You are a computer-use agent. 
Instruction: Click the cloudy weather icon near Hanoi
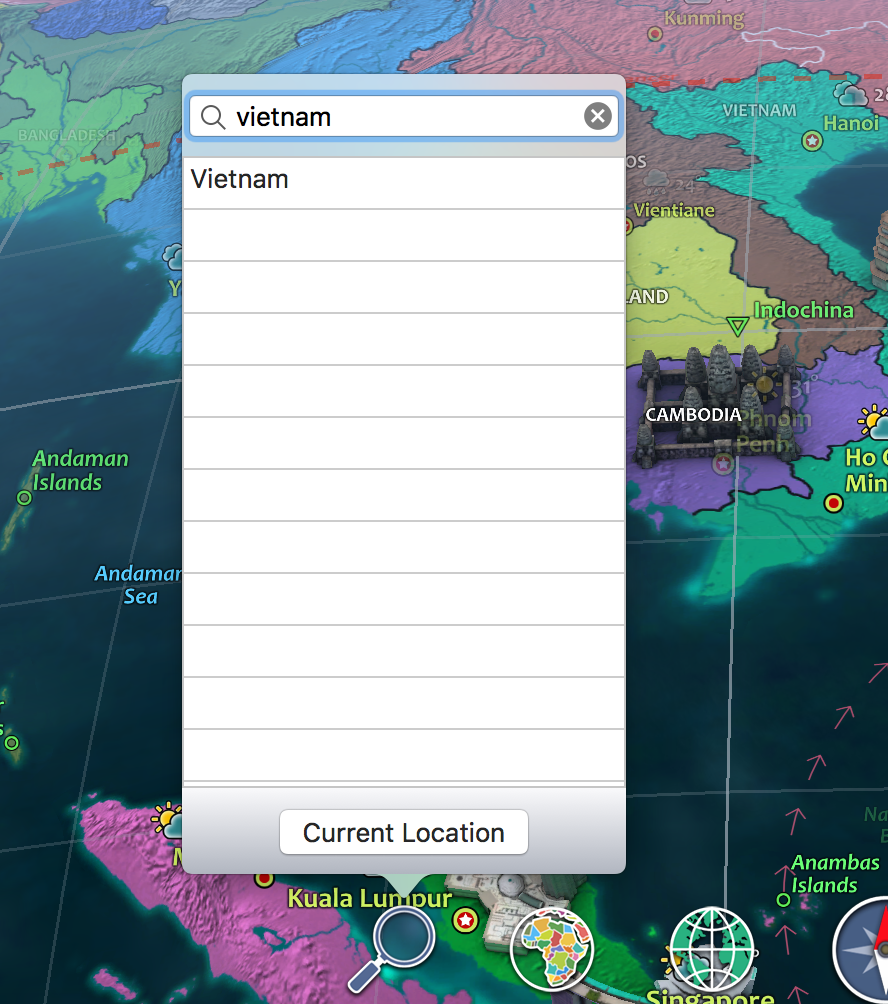click(851, 94)
